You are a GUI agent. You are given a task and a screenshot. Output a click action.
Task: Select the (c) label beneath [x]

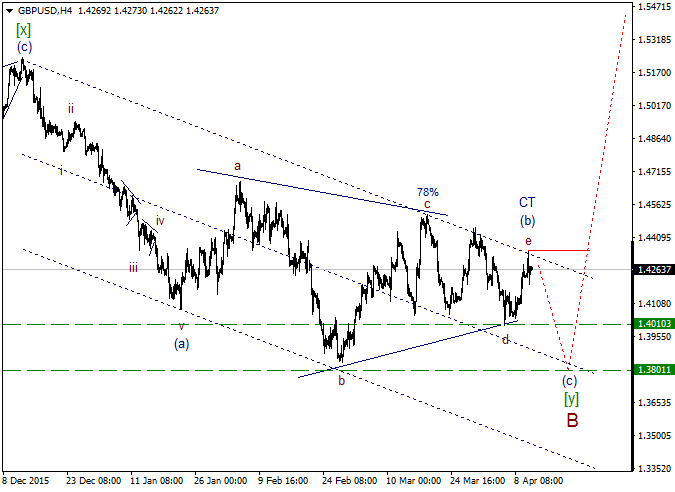click(x=25, y=47)
